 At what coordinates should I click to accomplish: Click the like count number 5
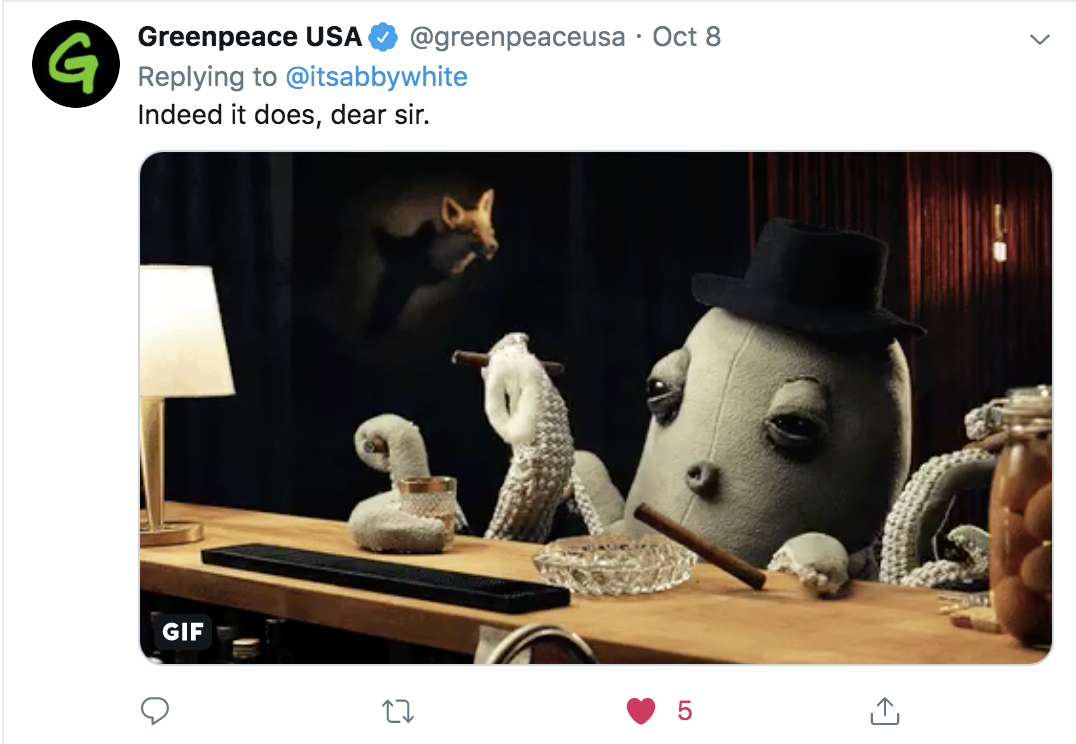pos(684,711)
